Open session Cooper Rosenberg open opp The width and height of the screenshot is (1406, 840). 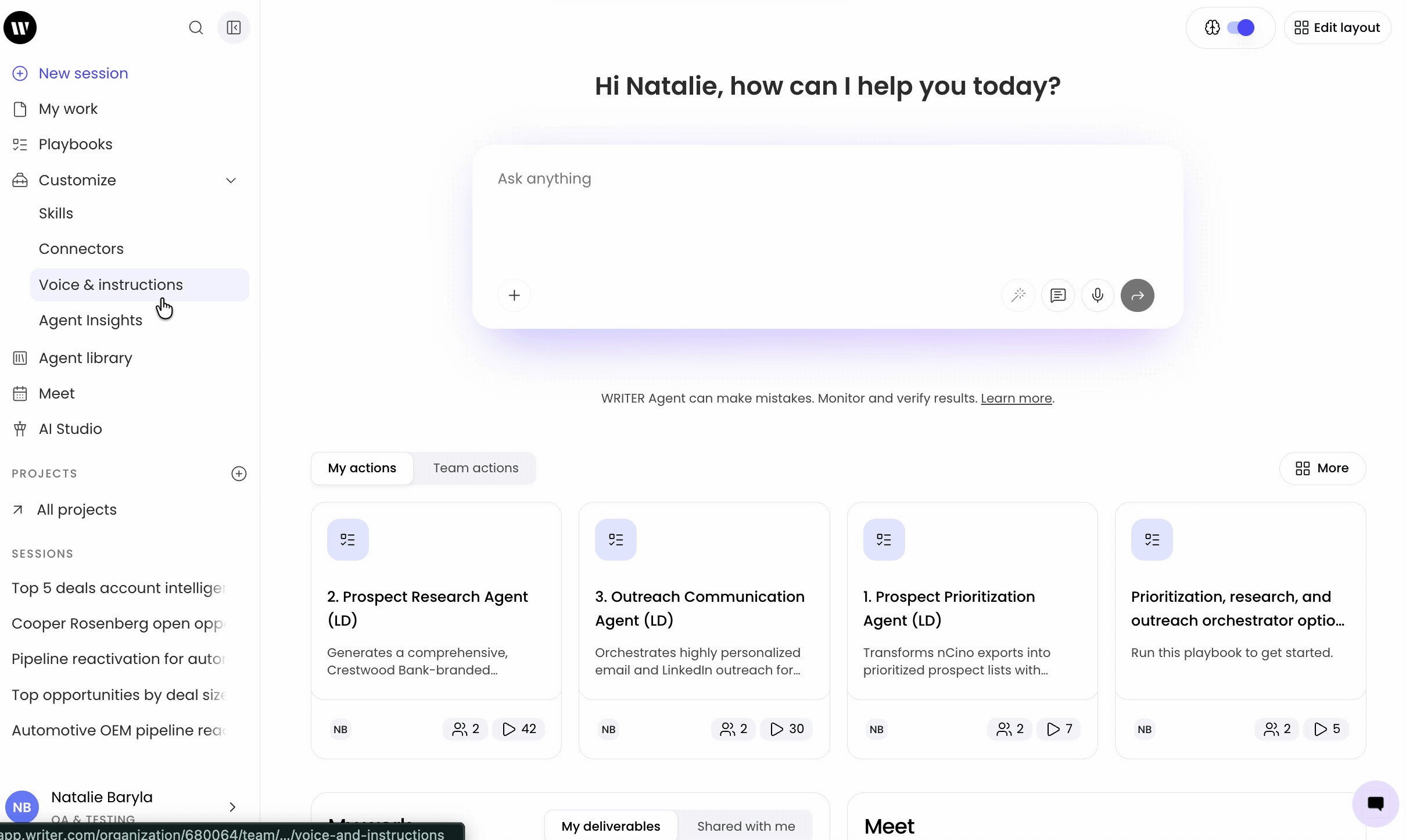tap(119, 624)
